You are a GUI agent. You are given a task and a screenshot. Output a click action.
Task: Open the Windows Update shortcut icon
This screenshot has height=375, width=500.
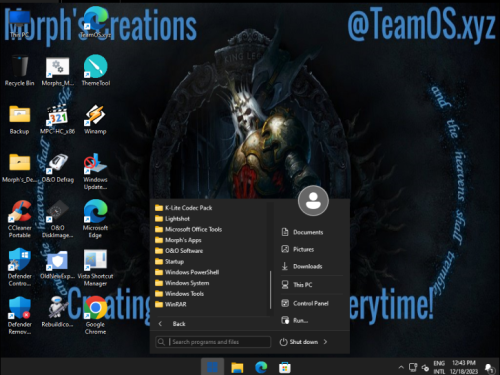tap(95, 171)
